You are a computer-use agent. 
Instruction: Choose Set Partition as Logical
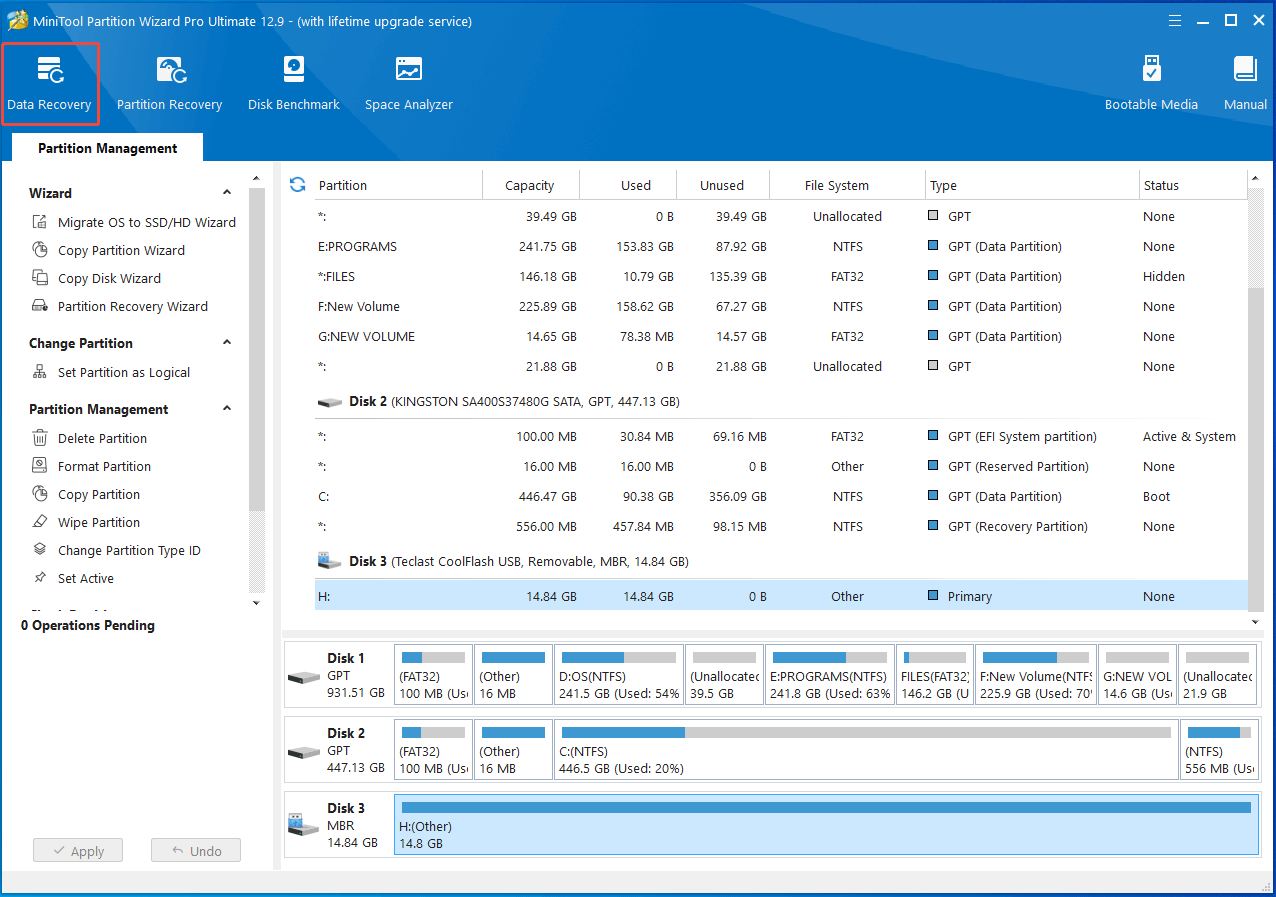tap(111, 372)
